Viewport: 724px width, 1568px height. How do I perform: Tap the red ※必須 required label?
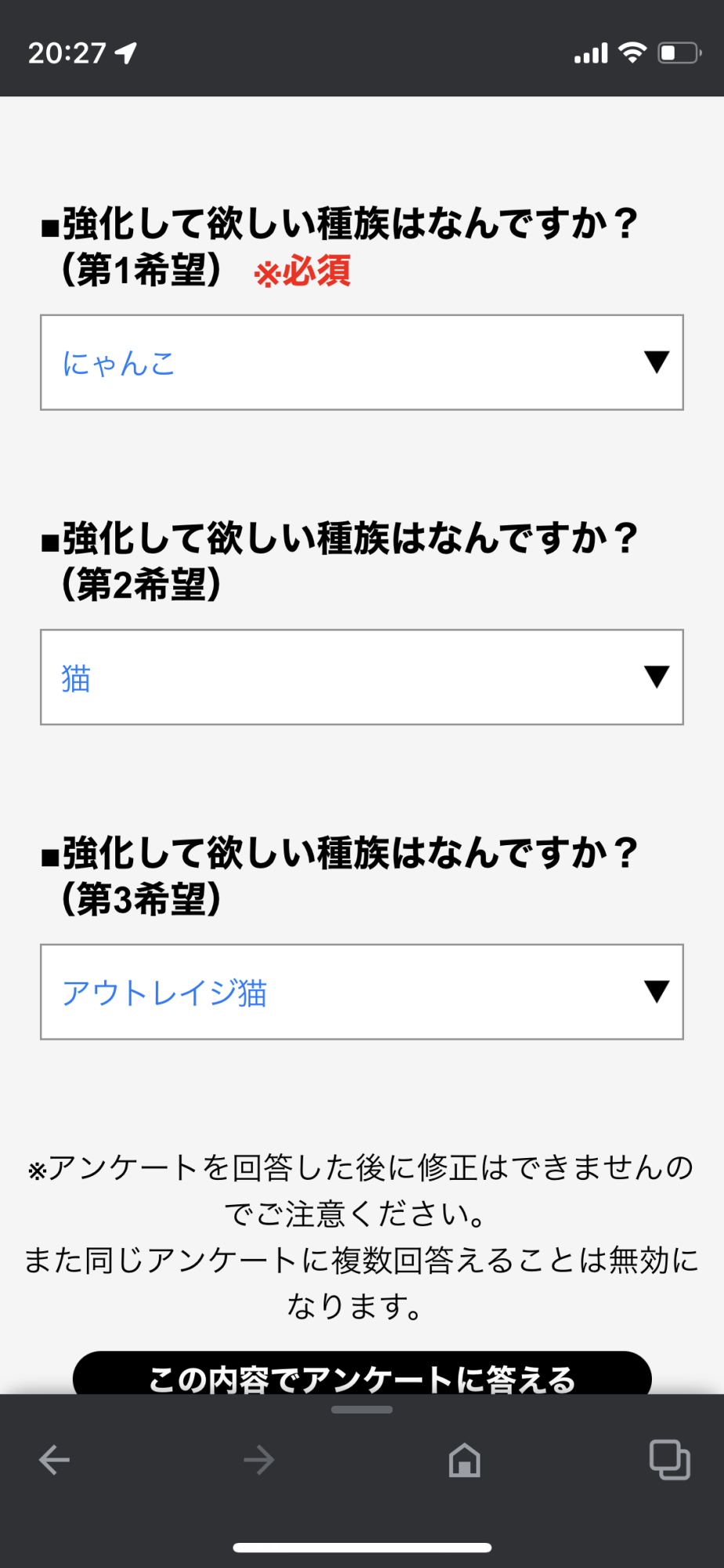click(x=302, y=271)
